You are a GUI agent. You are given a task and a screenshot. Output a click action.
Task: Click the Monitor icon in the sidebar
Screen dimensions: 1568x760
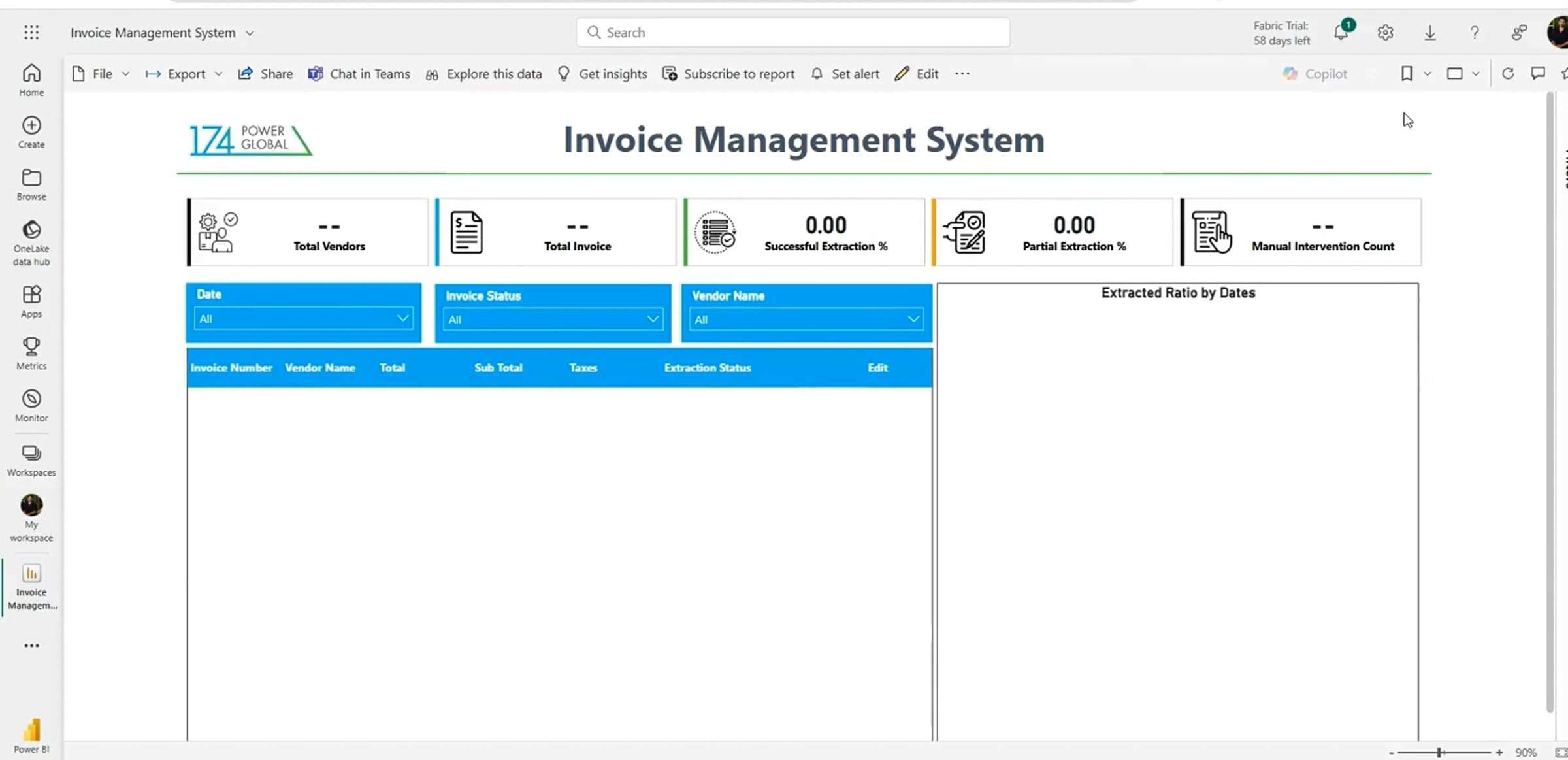click(31, 404)
